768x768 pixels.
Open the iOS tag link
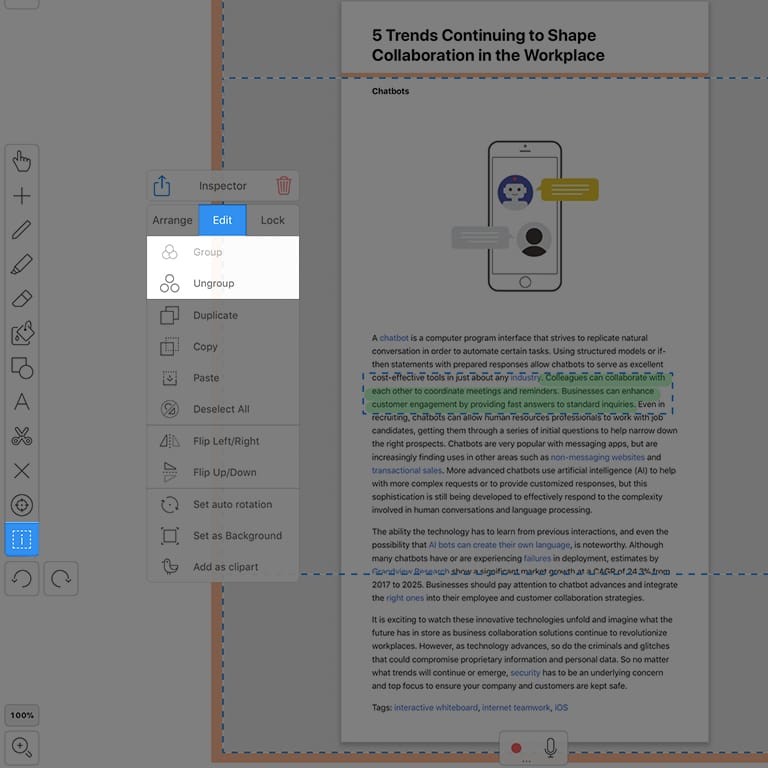(x=561, y=707)
